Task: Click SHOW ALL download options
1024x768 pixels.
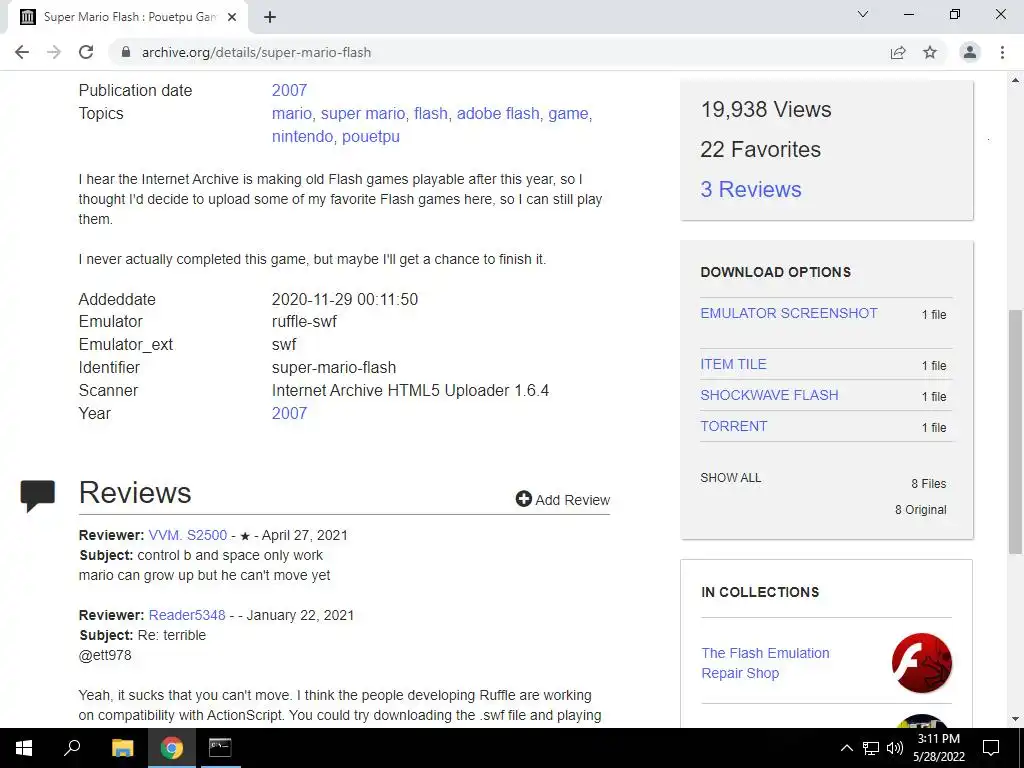Action: point(730,477)
